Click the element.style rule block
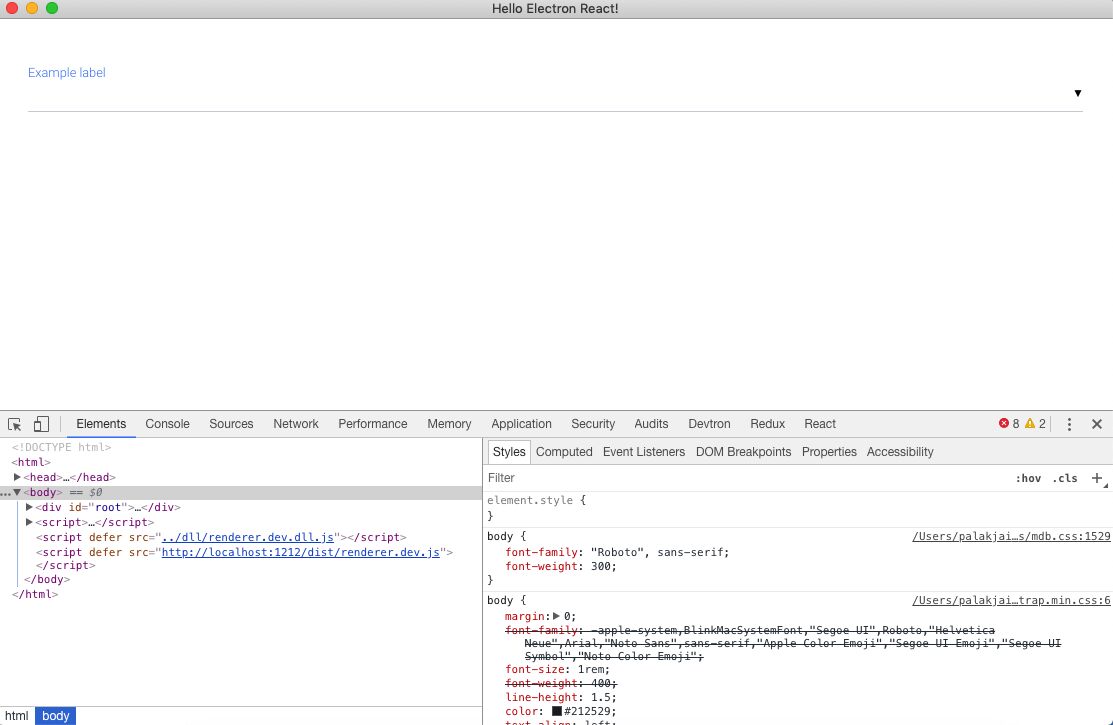The height and width of the screenshot is (725, 1113). [798, 508]
